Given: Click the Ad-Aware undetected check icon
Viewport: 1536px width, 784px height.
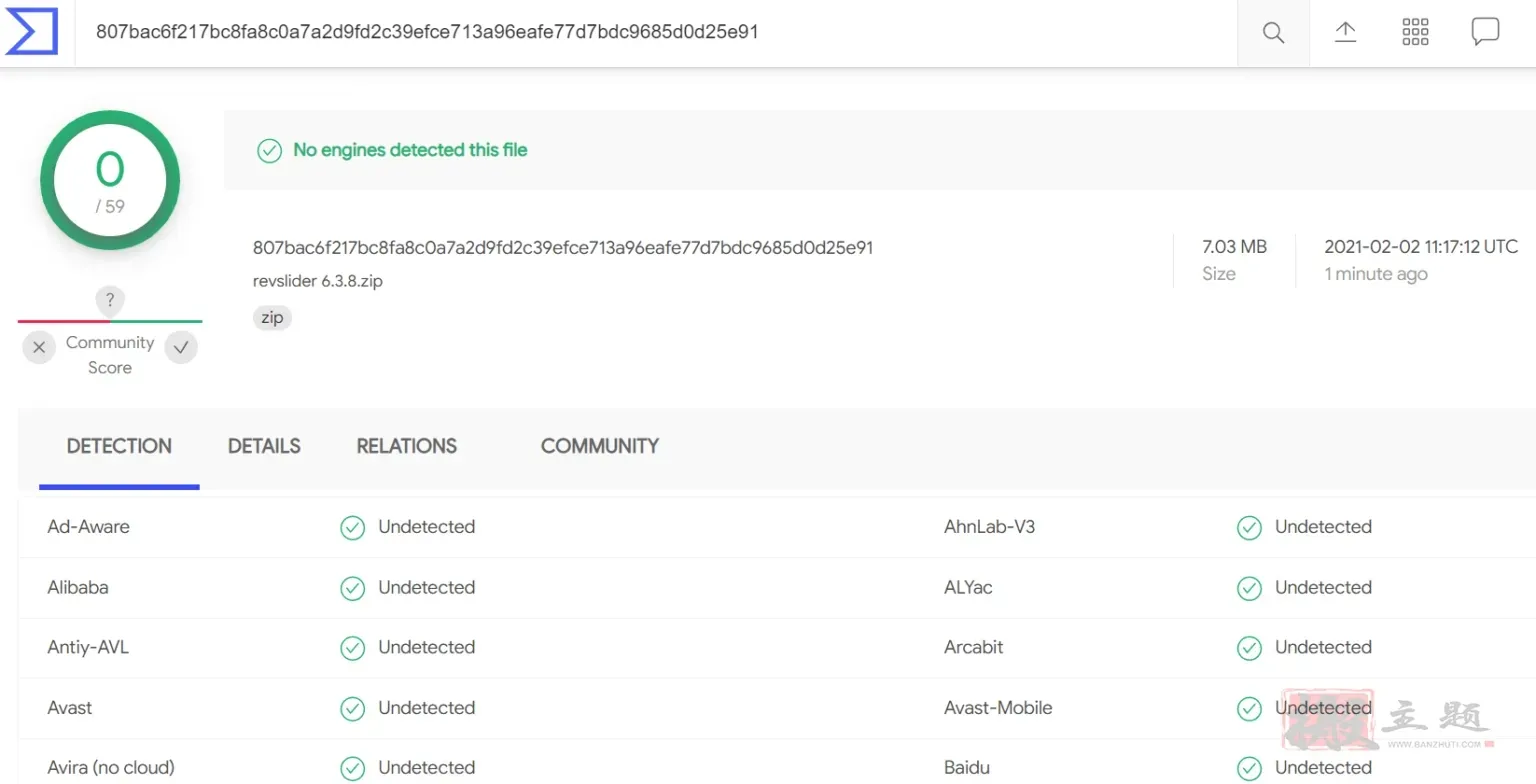Looking at the screenshot, I should coord(352,528).
